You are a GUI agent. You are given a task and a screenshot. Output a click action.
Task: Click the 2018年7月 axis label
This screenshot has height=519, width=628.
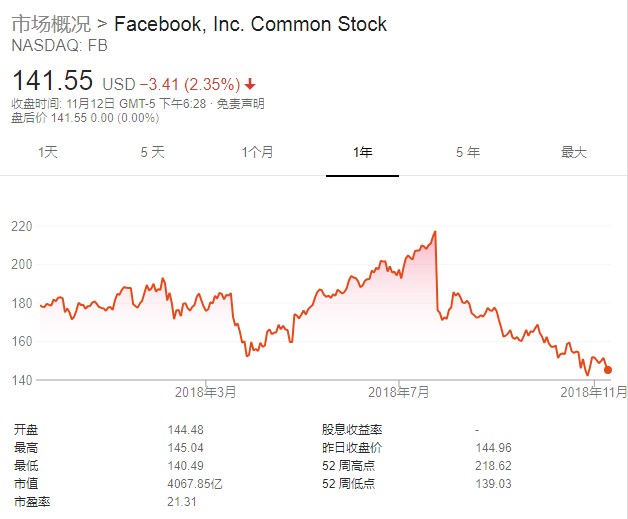click(x=397, y=391)
